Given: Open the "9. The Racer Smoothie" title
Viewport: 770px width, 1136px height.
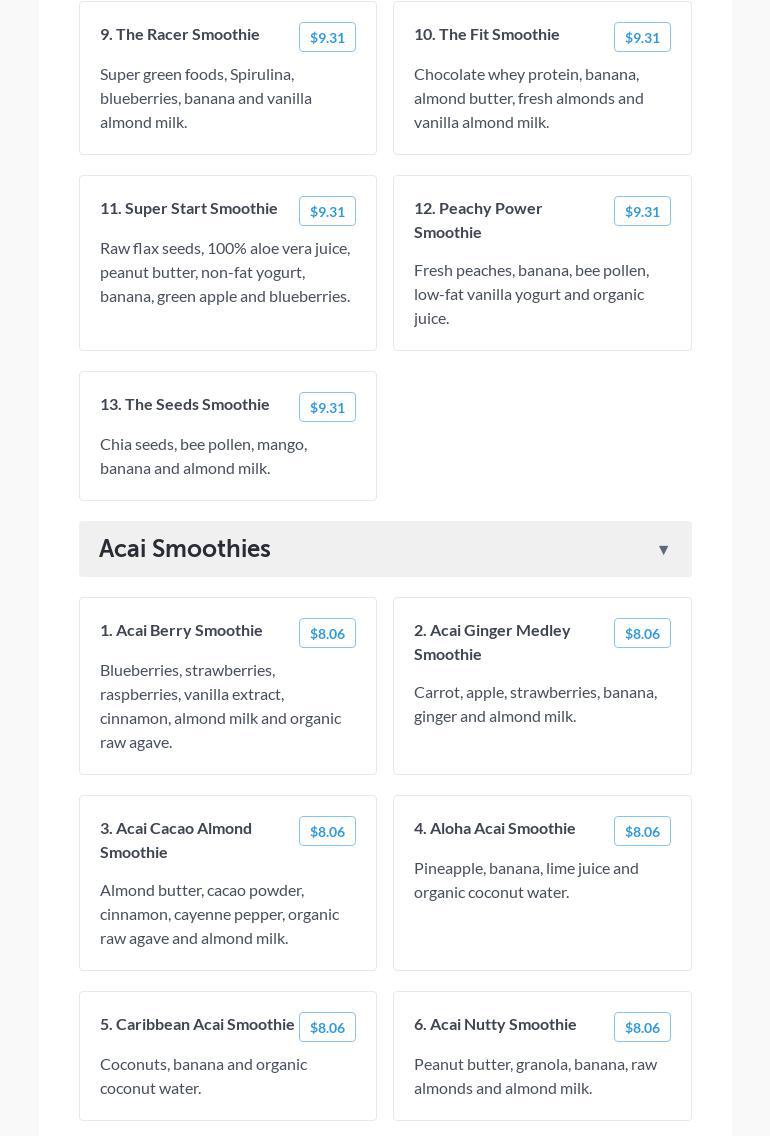Looking at the screenshot, I should (x=180, y=34).
